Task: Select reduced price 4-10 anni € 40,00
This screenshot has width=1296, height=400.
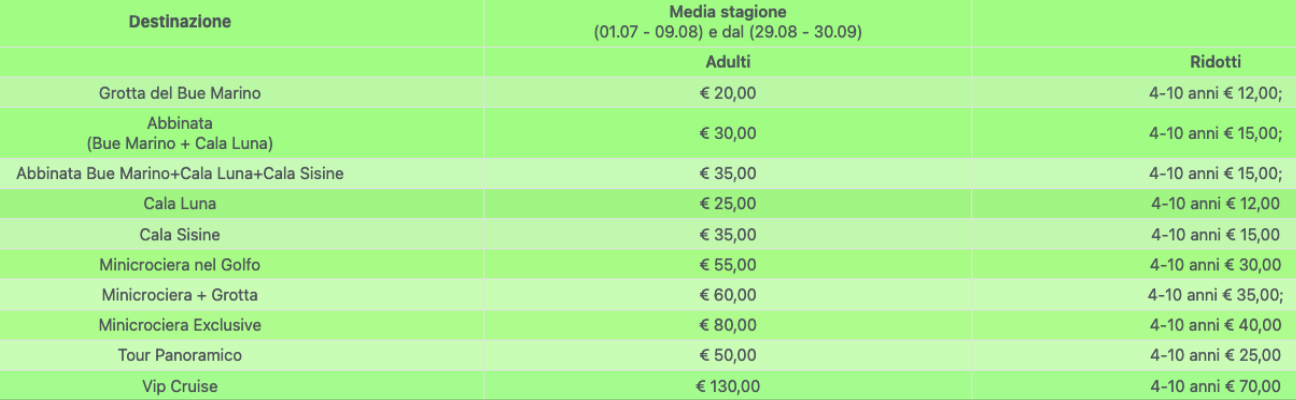Action: click(x=1215, y=325)
